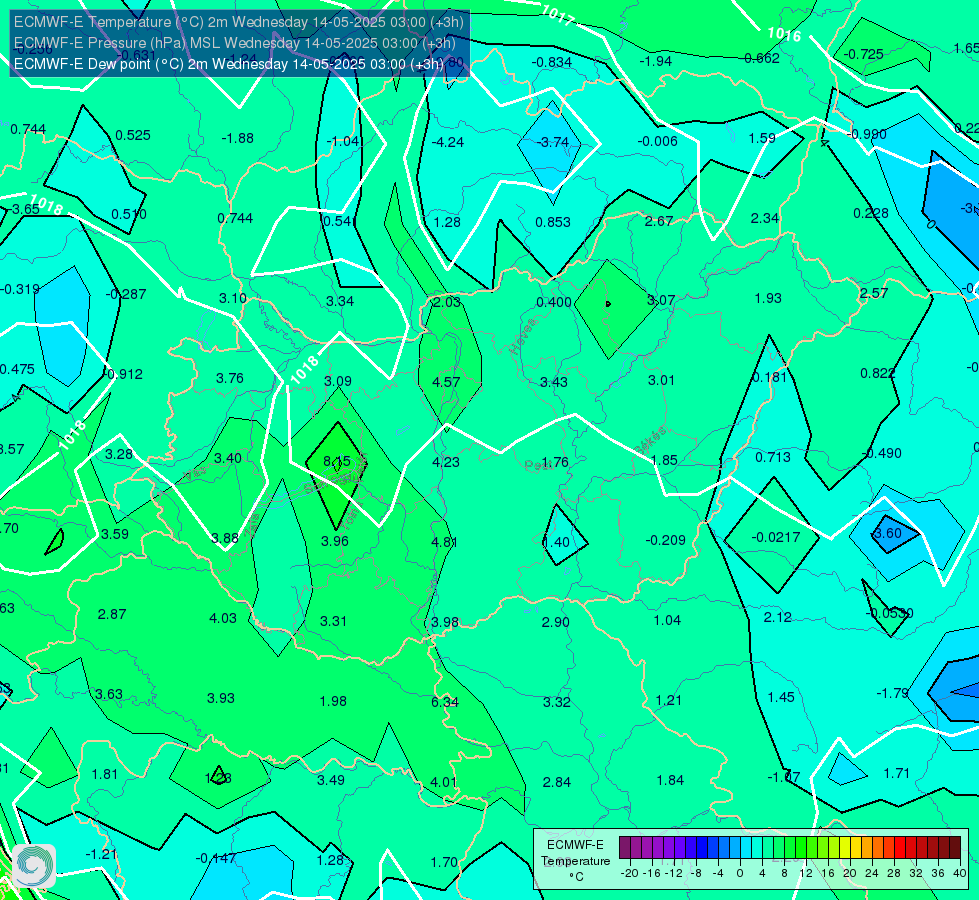Click the 0.822 temperature value

(x=878, y=373)
